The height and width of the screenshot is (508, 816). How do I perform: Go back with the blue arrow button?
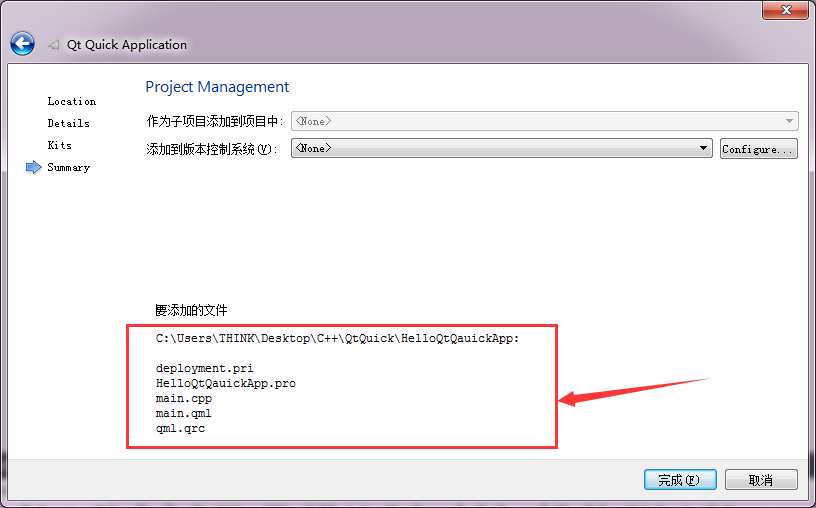(22, 44)
